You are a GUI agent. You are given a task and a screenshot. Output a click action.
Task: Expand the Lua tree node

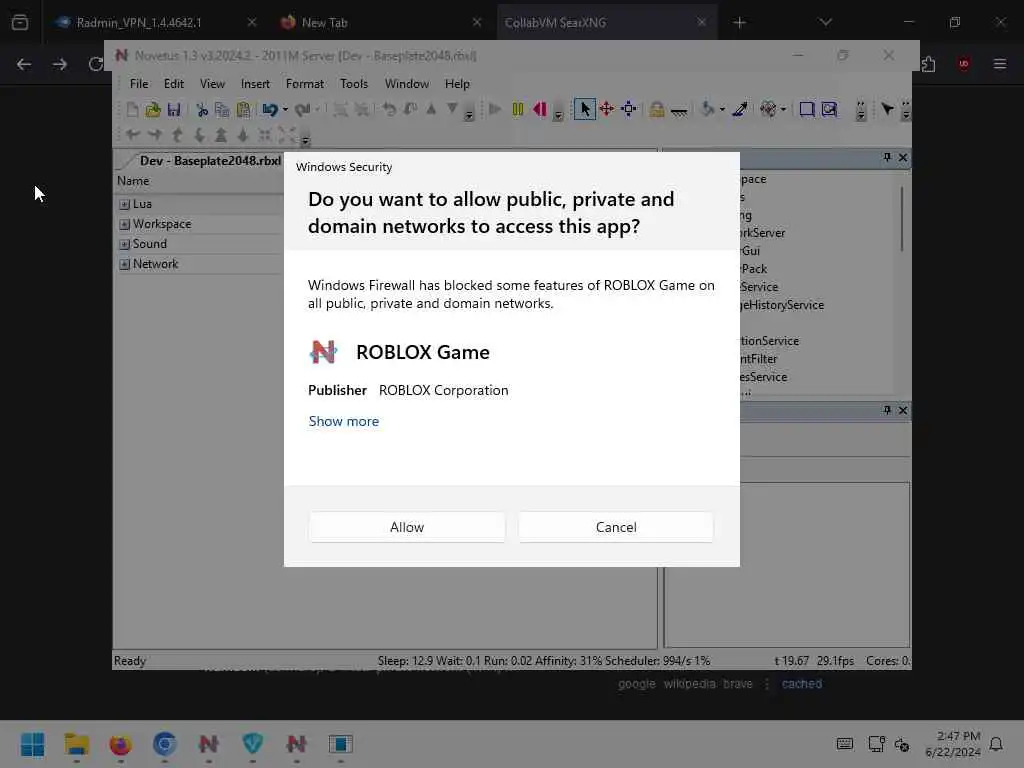(125, 204)
